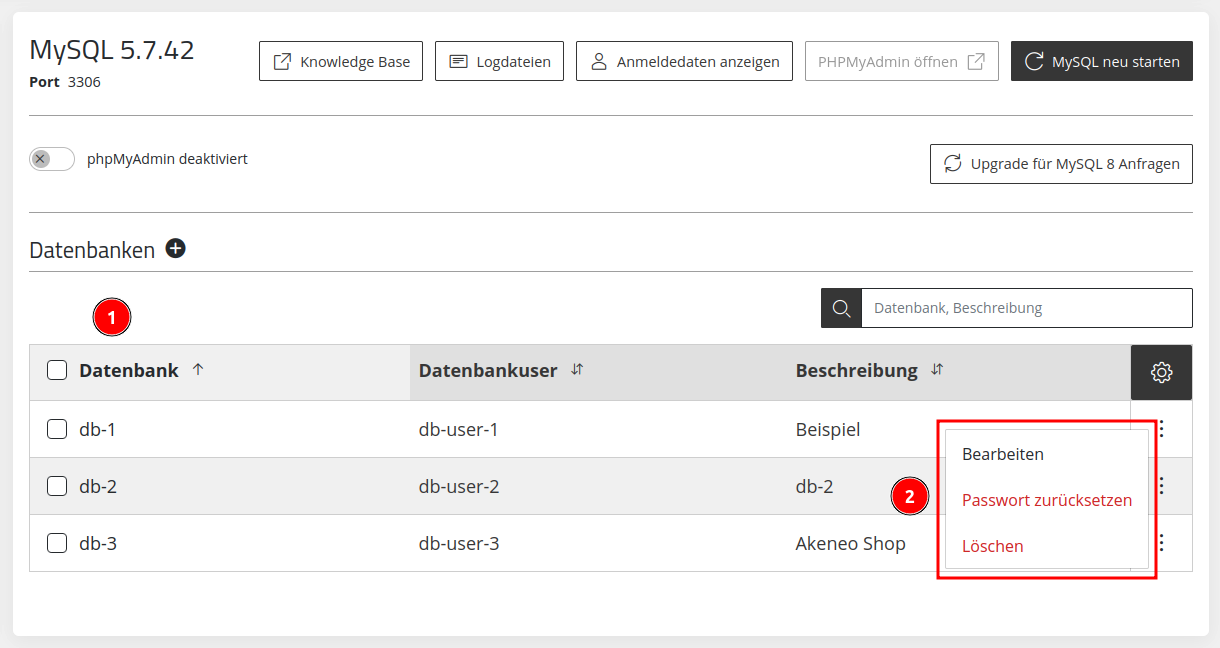Add a new database with plus icon
This screenshot has width=1220, height=648.
coord(176,249)
